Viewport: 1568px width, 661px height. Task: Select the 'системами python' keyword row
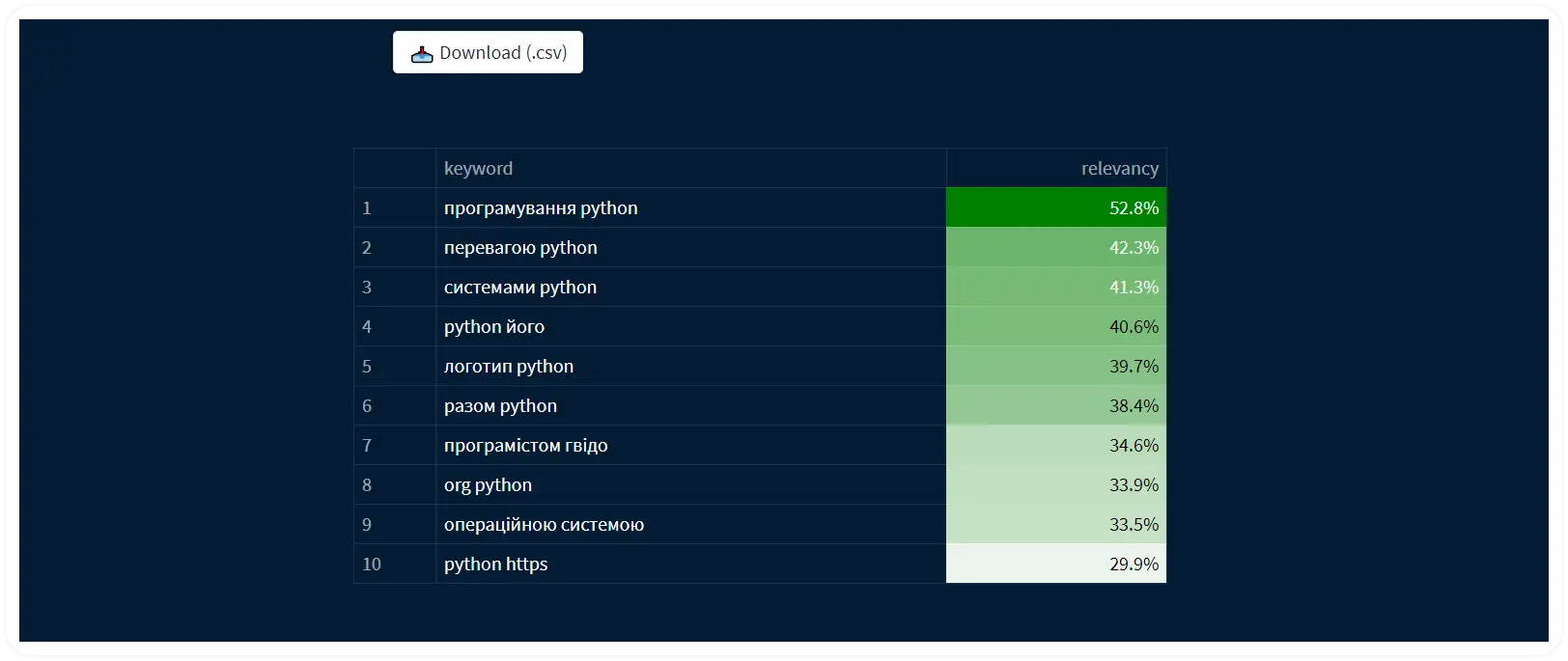[x=760, y=287]
